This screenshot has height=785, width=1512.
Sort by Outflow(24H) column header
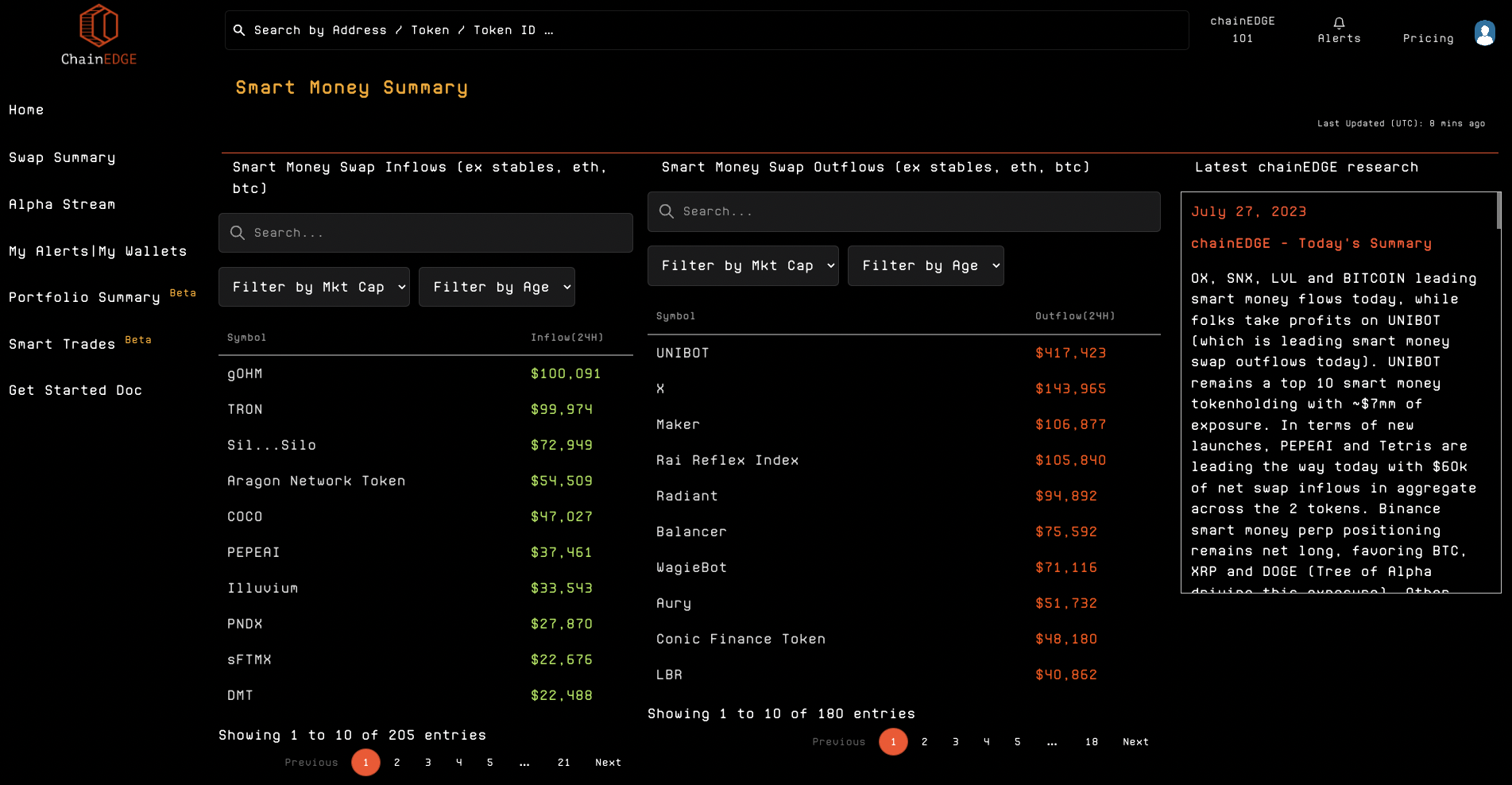coord(1075,316)
